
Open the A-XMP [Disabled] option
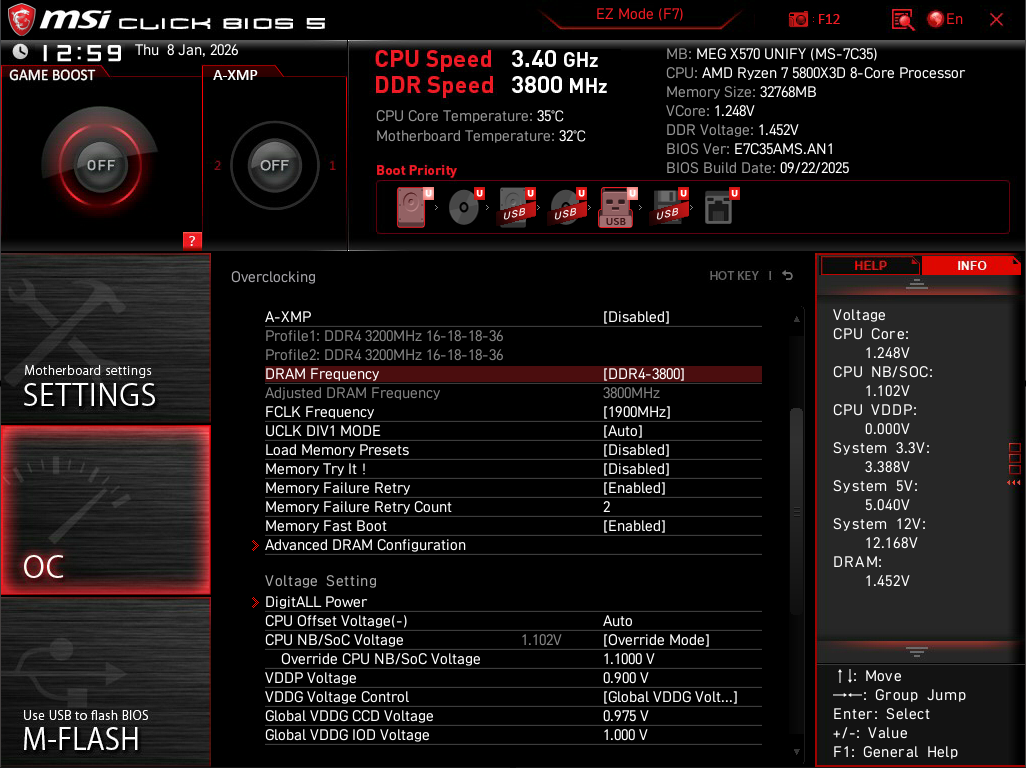[x=513, y=317]
